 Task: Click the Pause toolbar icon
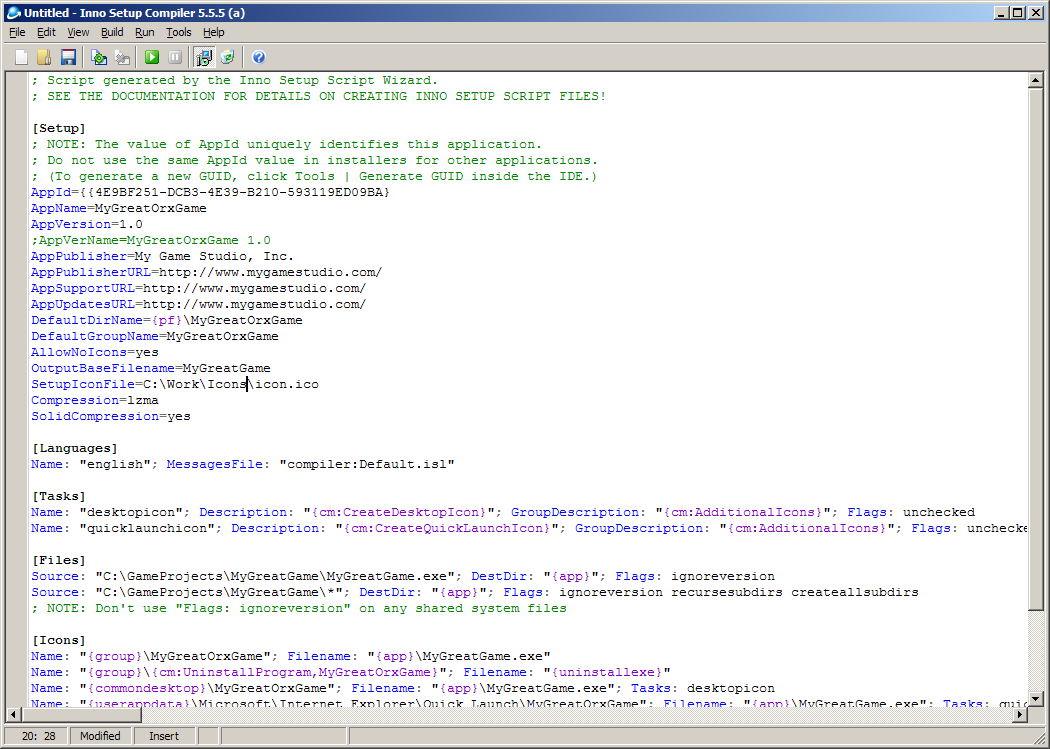pos(175,58)
